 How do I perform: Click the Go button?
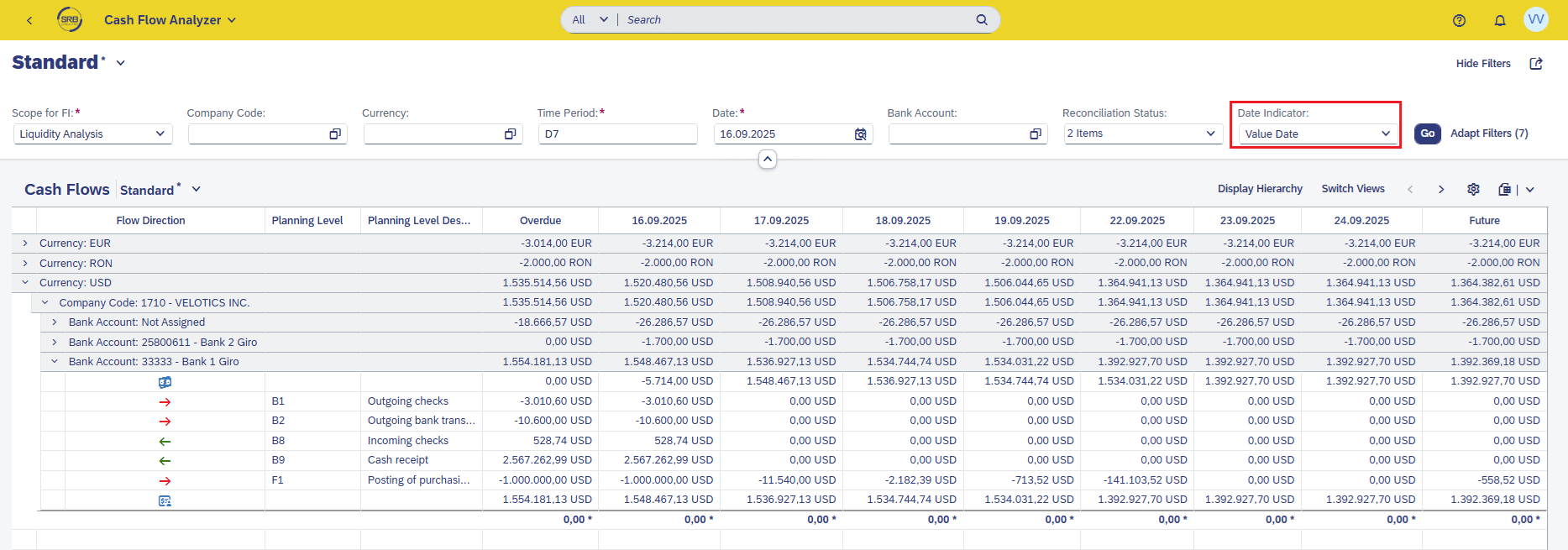pyautogui.click(x=1427, y=134)
